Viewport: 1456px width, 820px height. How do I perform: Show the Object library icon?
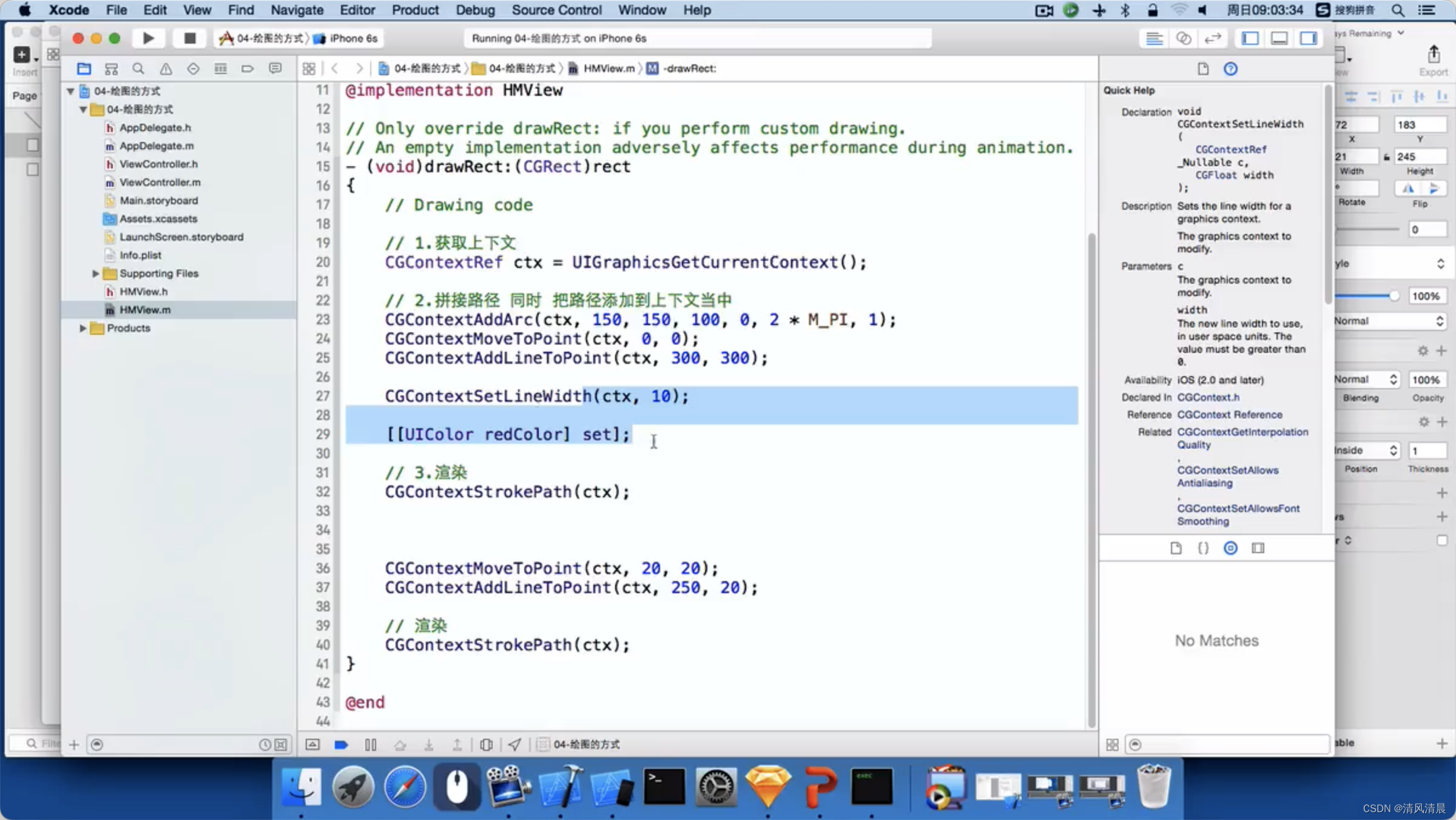click(1230, 548)
